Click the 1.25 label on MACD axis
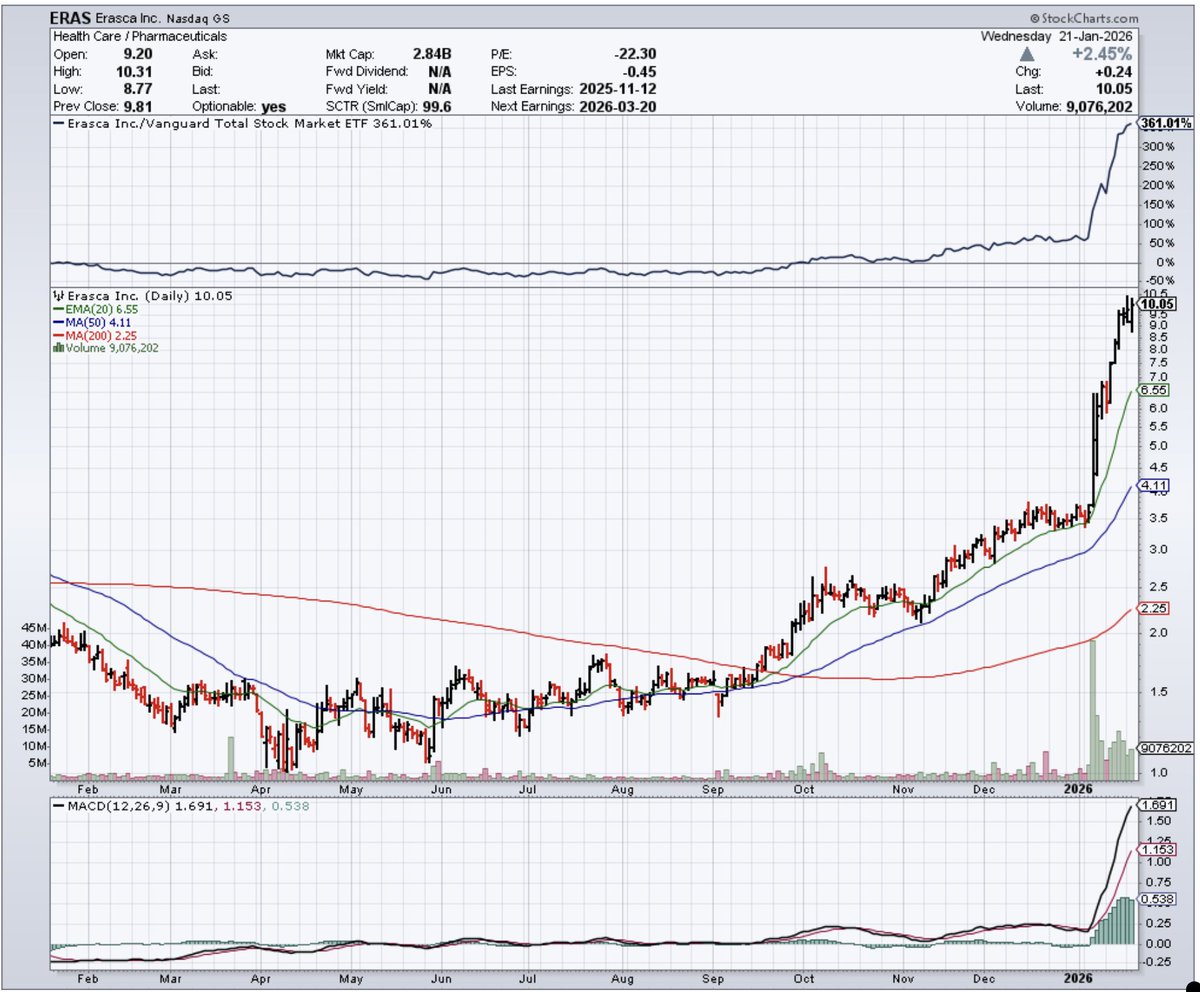This screenshot has height=992, width=1200. coord(1160,839)
